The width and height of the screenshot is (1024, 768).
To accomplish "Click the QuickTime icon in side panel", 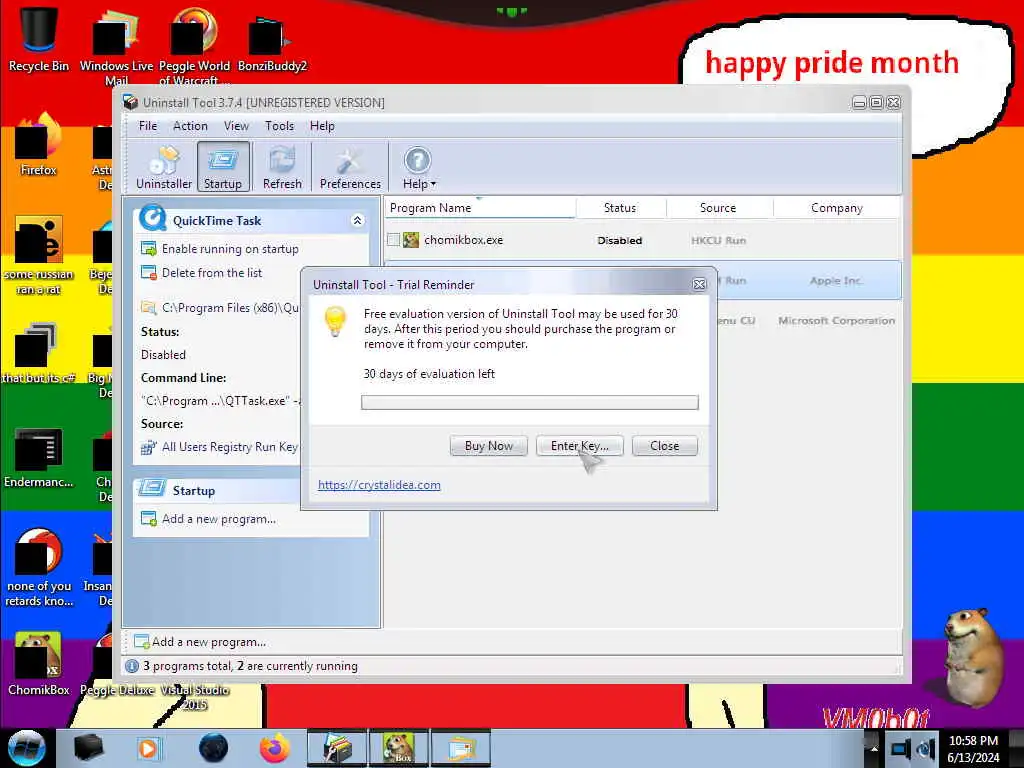I will click(153, 219).
